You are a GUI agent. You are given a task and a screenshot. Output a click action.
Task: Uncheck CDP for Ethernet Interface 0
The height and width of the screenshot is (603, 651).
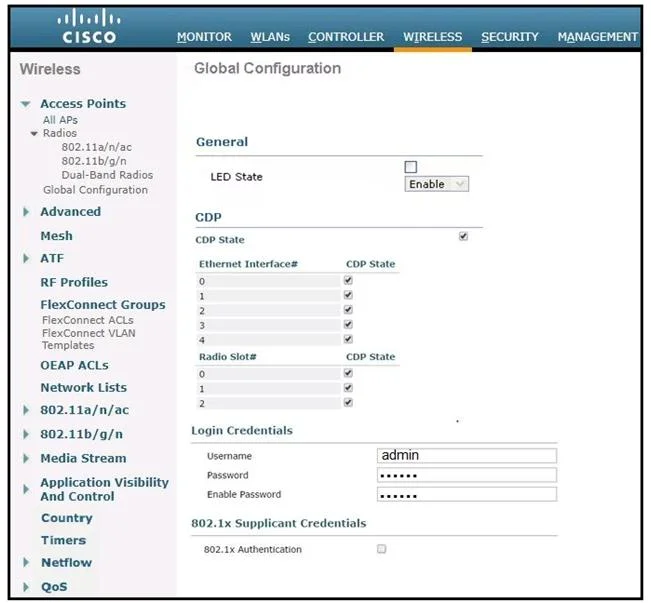pos(348,281)
